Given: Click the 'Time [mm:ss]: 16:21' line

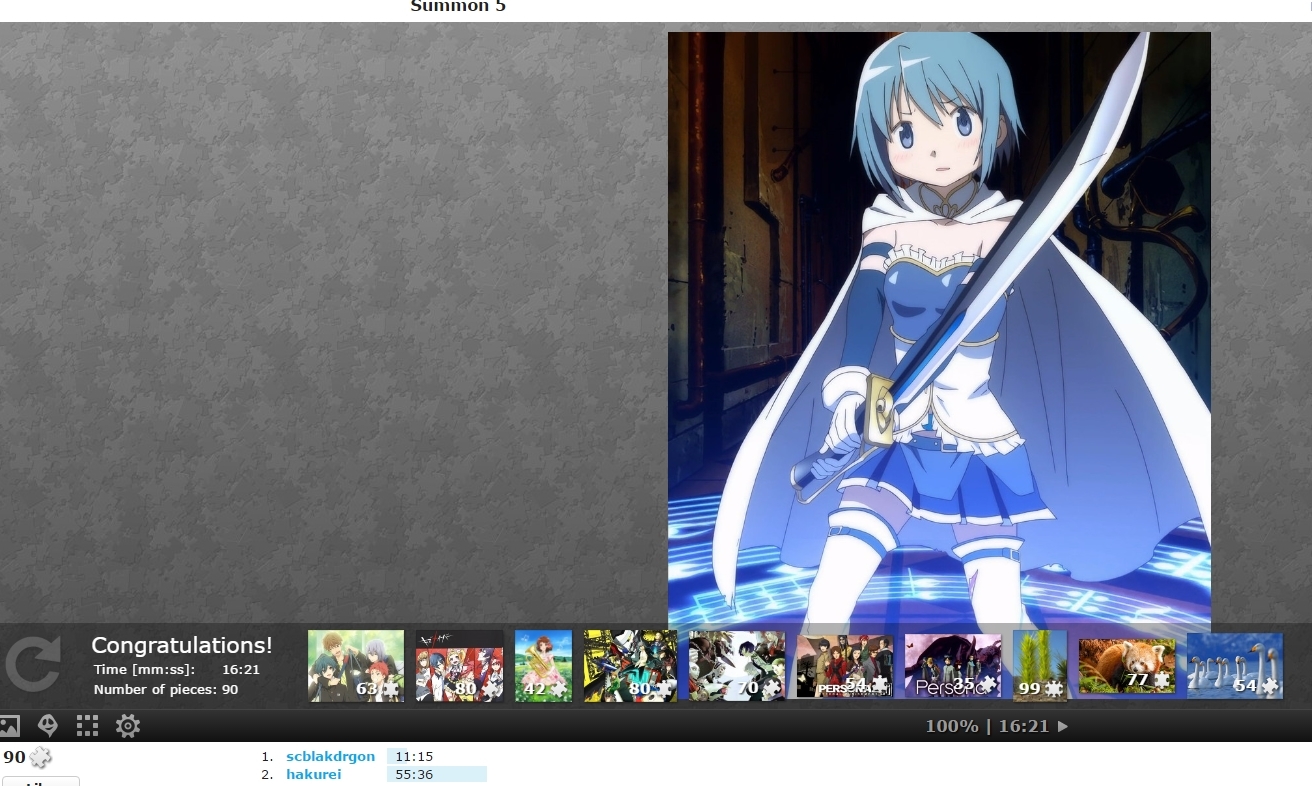Looking at the screenshot, I should pos(177,670).
